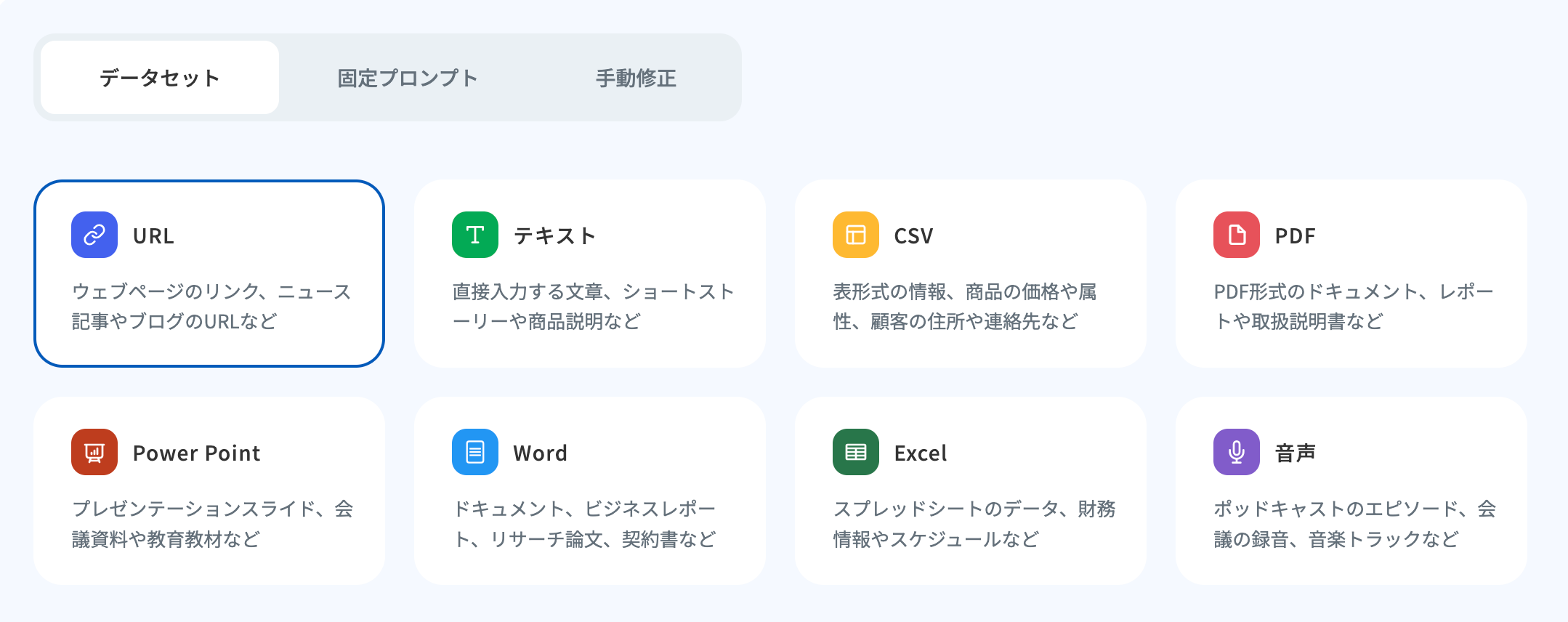Click the red PDF document icon
Viewport: 1568px width, 622px height.
[x=1237, y=235]
